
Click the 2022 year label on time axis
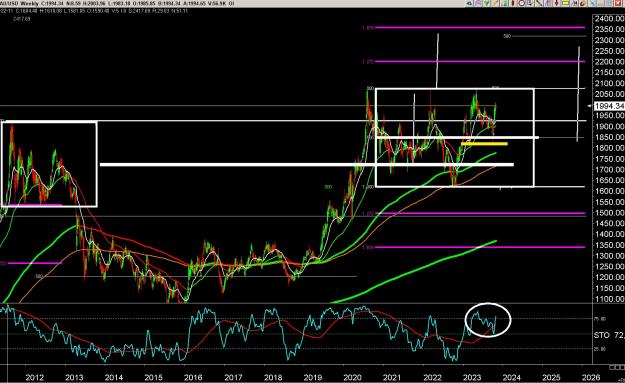(432, 377)
